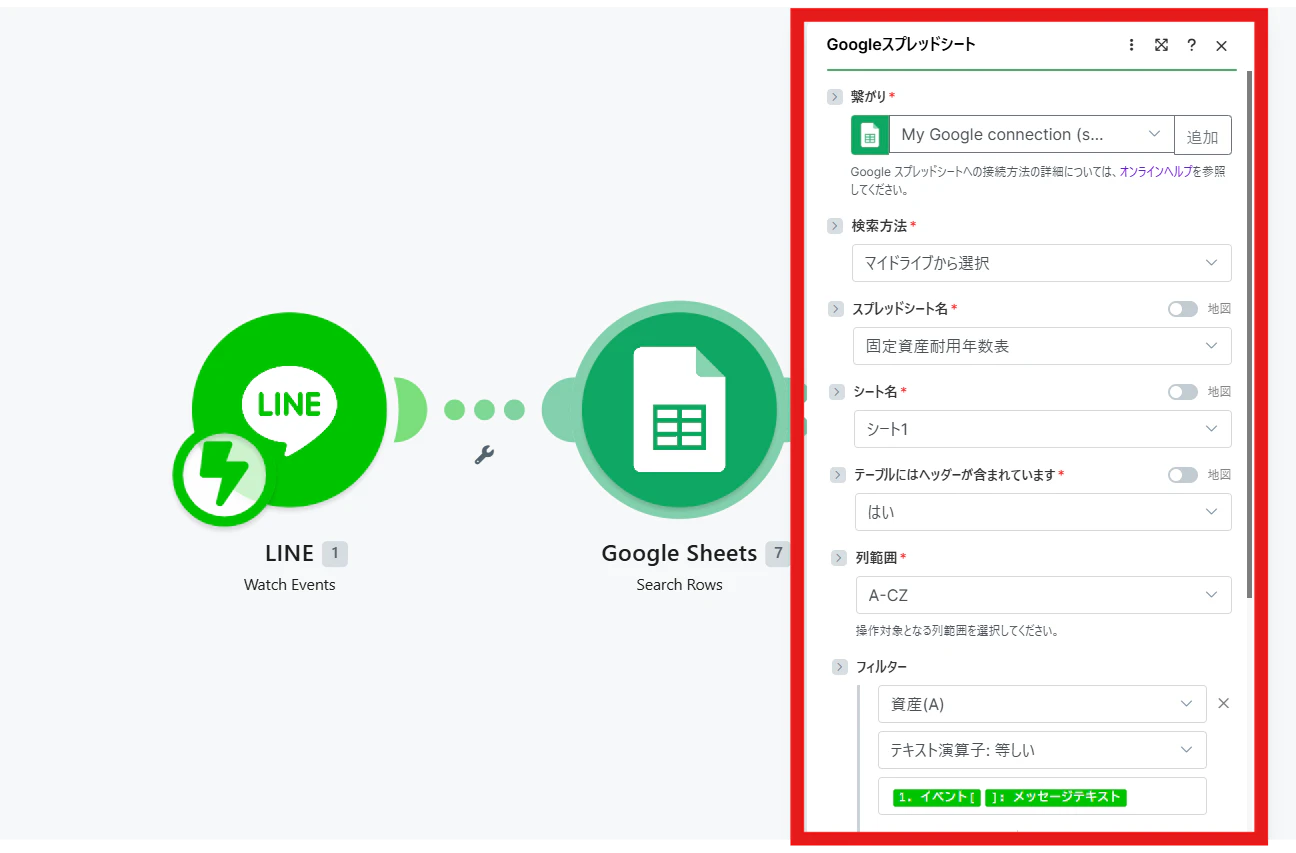This screenshot has width=1296, height=853.
Task: Open help with the question mark icon
Action: pos(1191,45)
